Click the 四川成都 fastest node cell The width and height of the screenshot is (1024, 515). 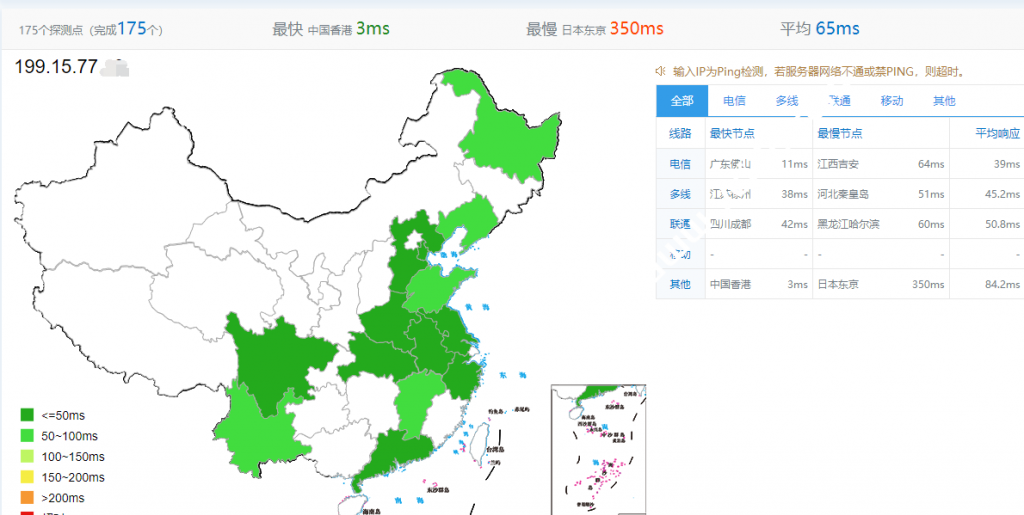731,224
